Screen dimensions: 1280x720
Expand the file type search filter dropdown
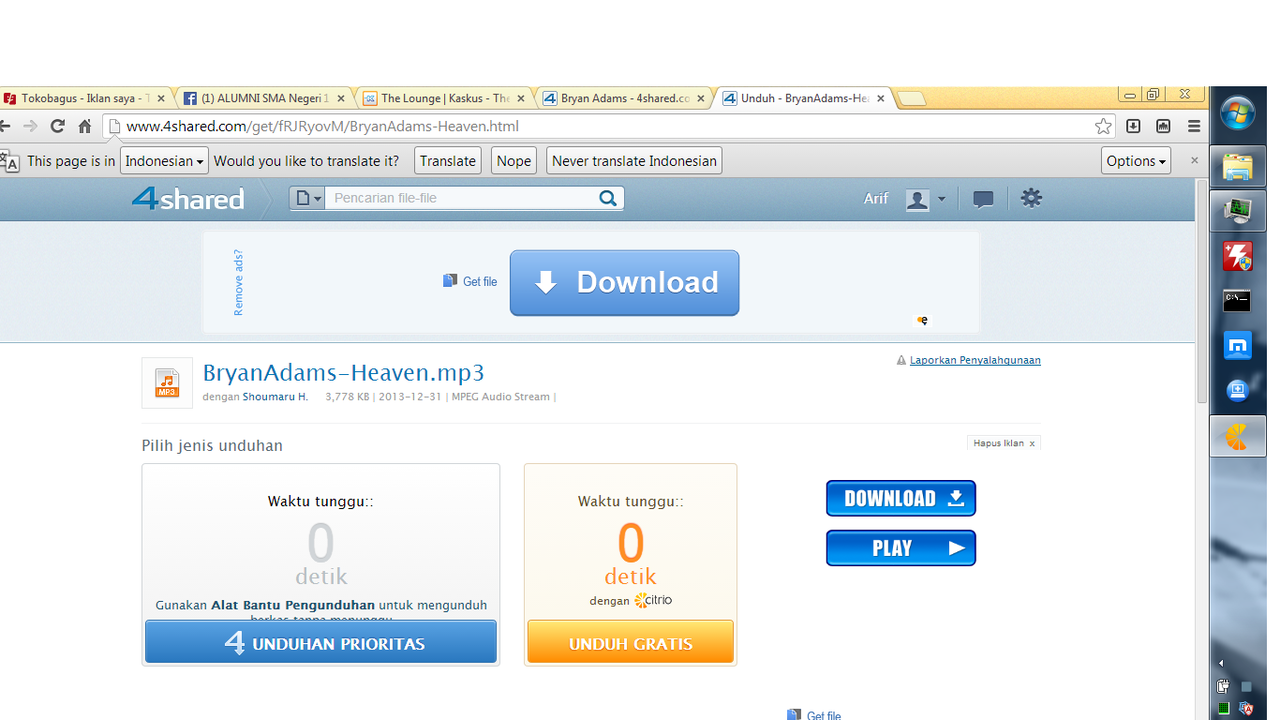point(308,198)
